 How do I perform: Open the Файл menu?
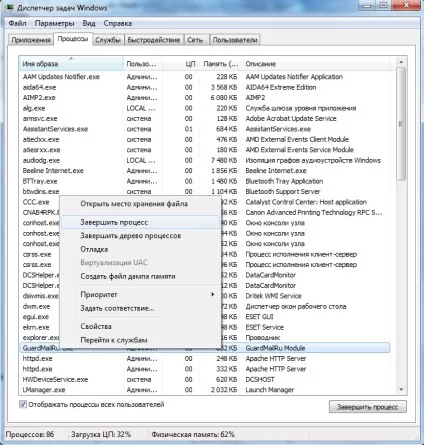[x=17, y=23]
